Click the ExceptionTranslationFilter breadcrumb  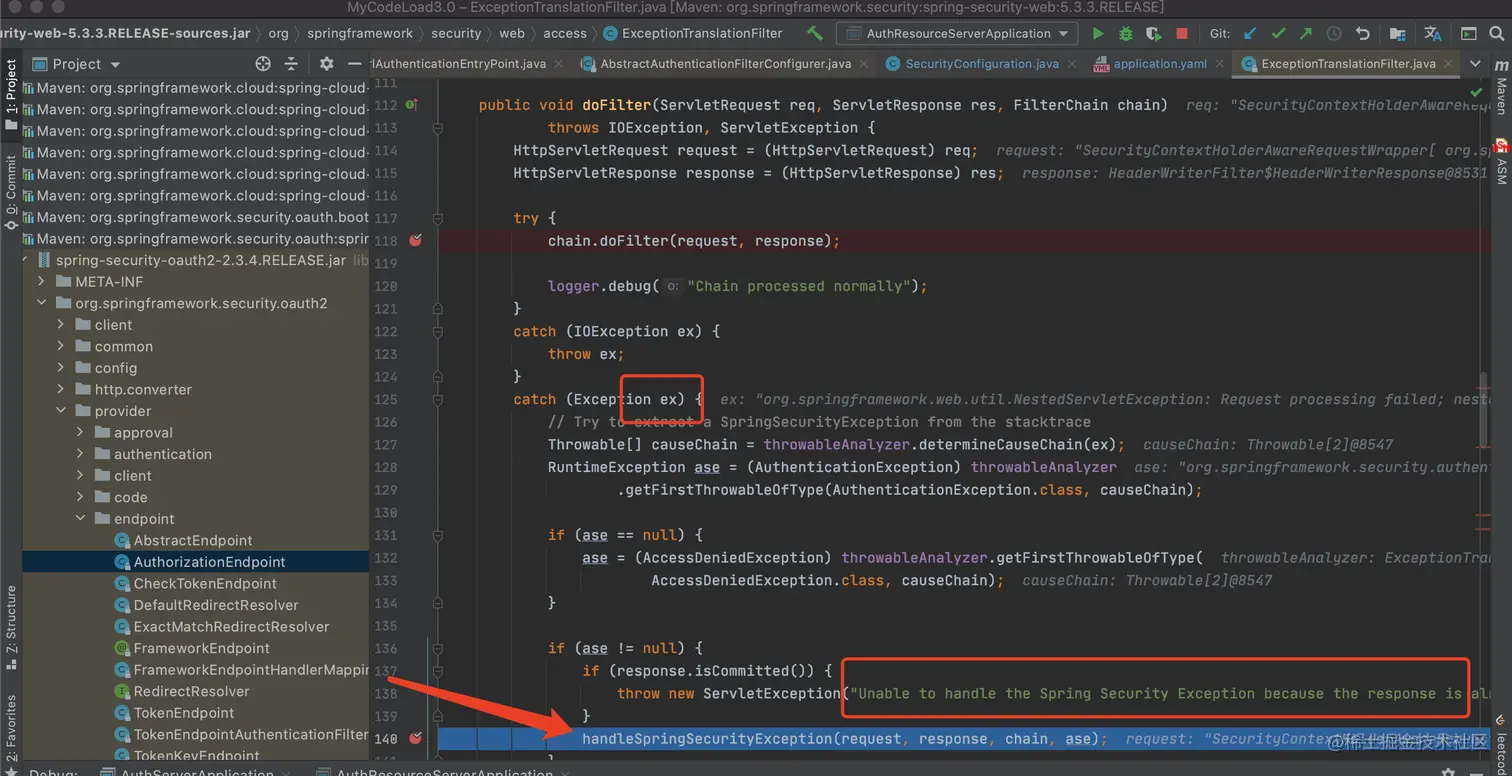693,33
